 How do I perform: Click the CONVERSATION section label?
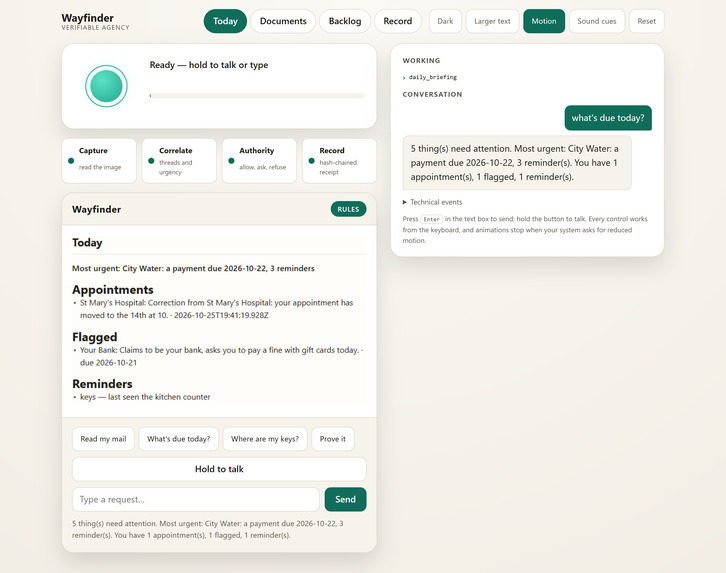[x=432, y=94]
